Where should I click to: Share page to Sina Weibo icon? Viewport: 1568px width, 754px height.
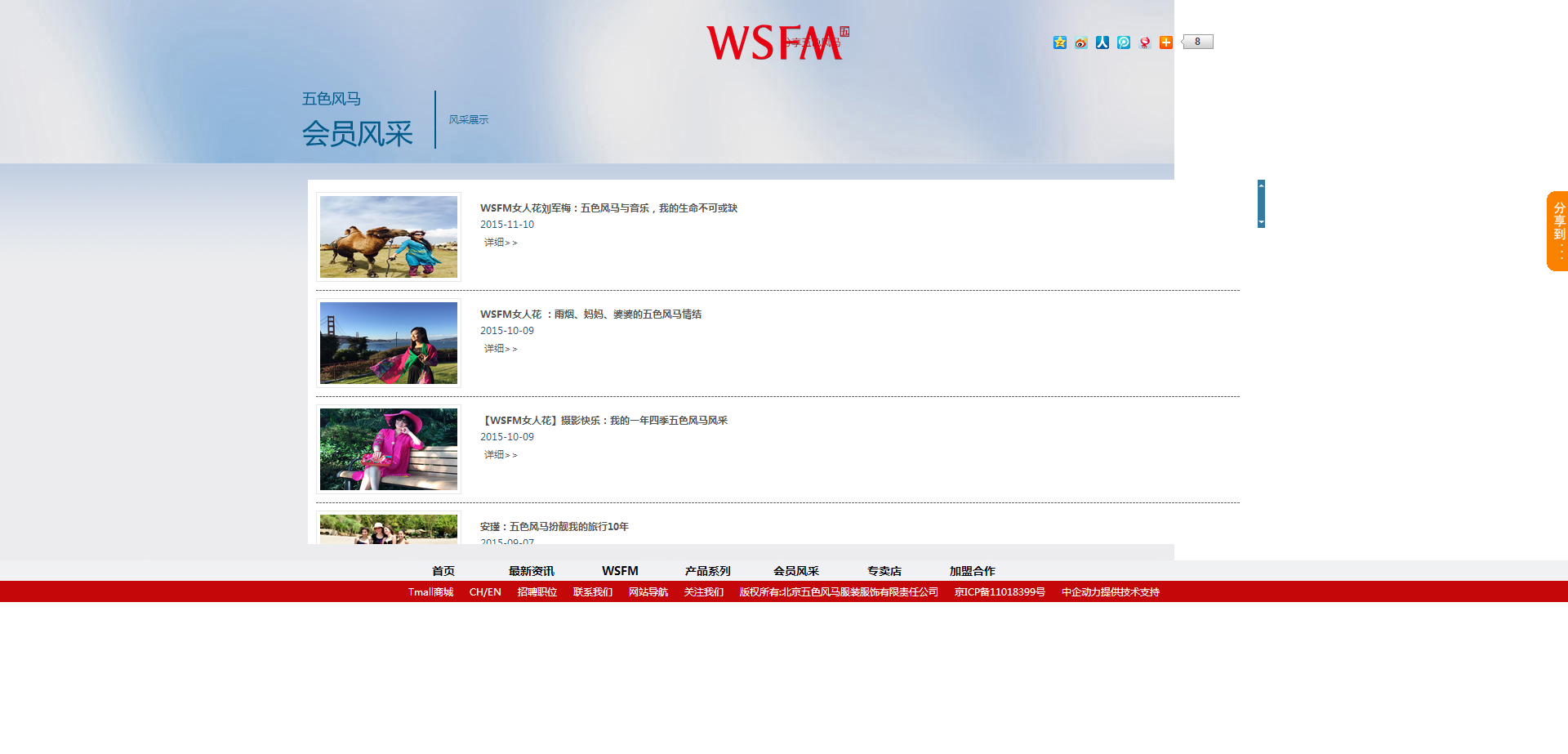coord(1081,42)
